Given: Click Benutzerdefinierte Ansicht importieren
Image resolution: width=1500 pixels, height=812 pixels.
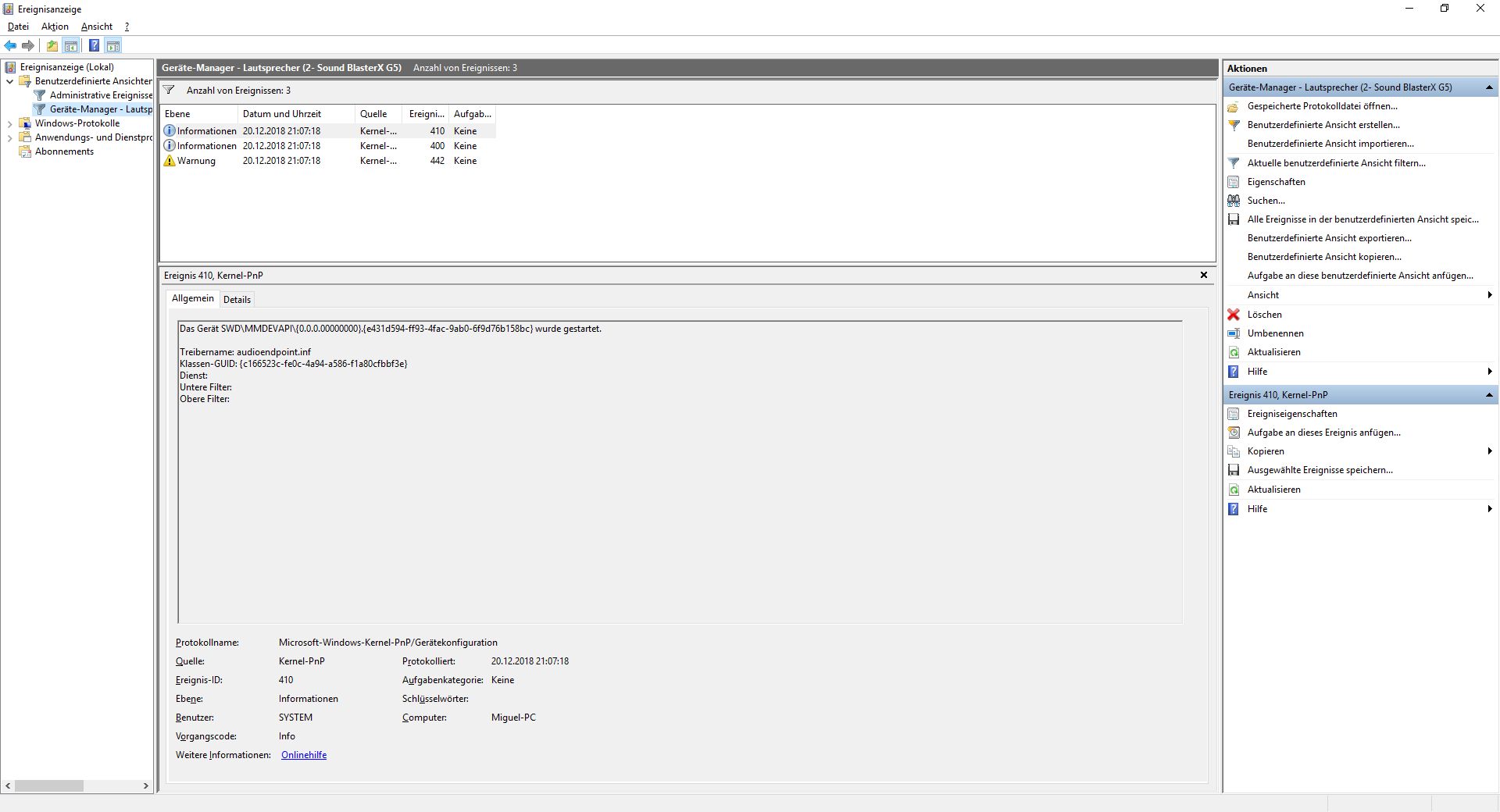Looking at the screenshot, I should pos(1330,144).
